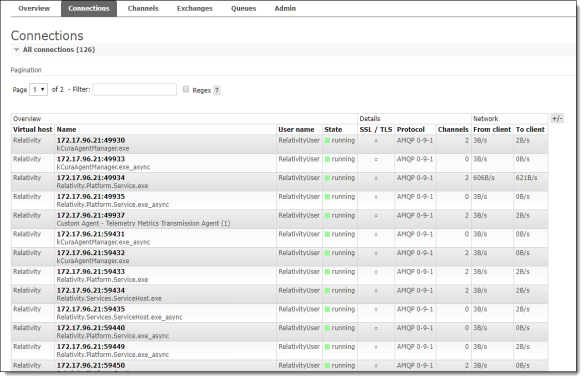Open connection 172.17.96.21:59435
584x380 pixels.
pyautogui.click(x=91, y=309)
